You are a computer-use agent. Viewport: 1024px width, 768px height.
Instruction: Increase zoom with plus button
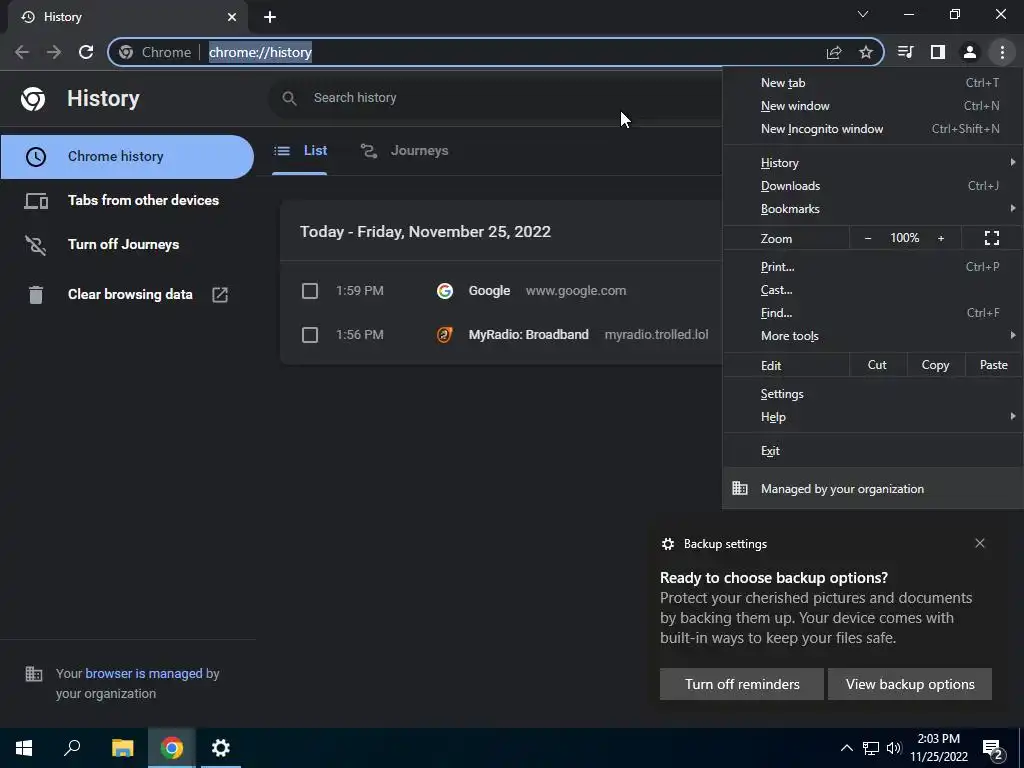[941, 238]
